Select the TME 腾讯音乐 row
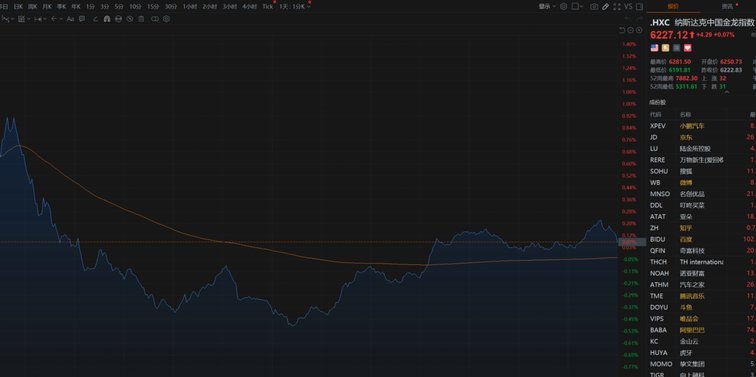Viewport: 756px width, 377px height. 703,296
